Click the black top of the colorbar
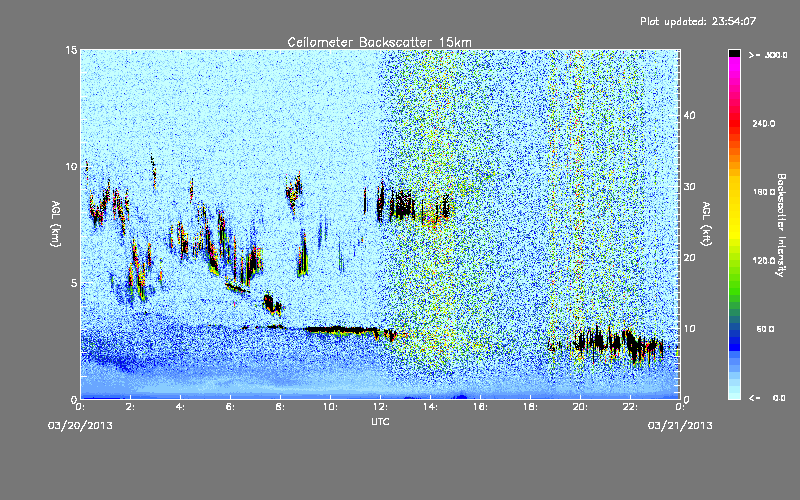800x500 pixels. [x=734, y=53]
